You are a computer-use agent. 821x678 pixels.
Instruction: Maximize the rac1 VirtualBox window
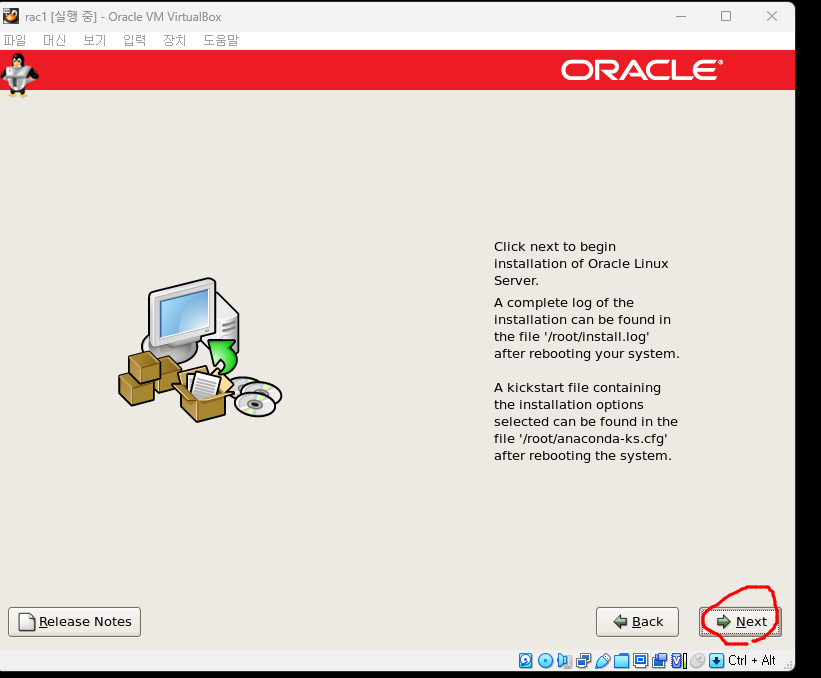726,16
